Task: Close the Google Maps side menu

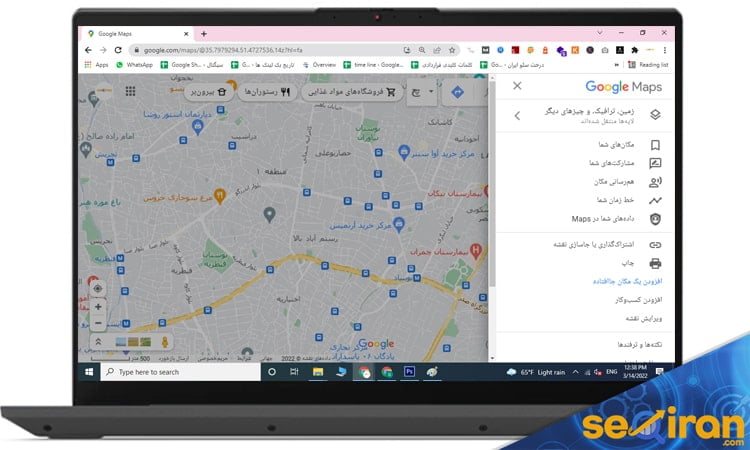Action: (x=517, y=86)
